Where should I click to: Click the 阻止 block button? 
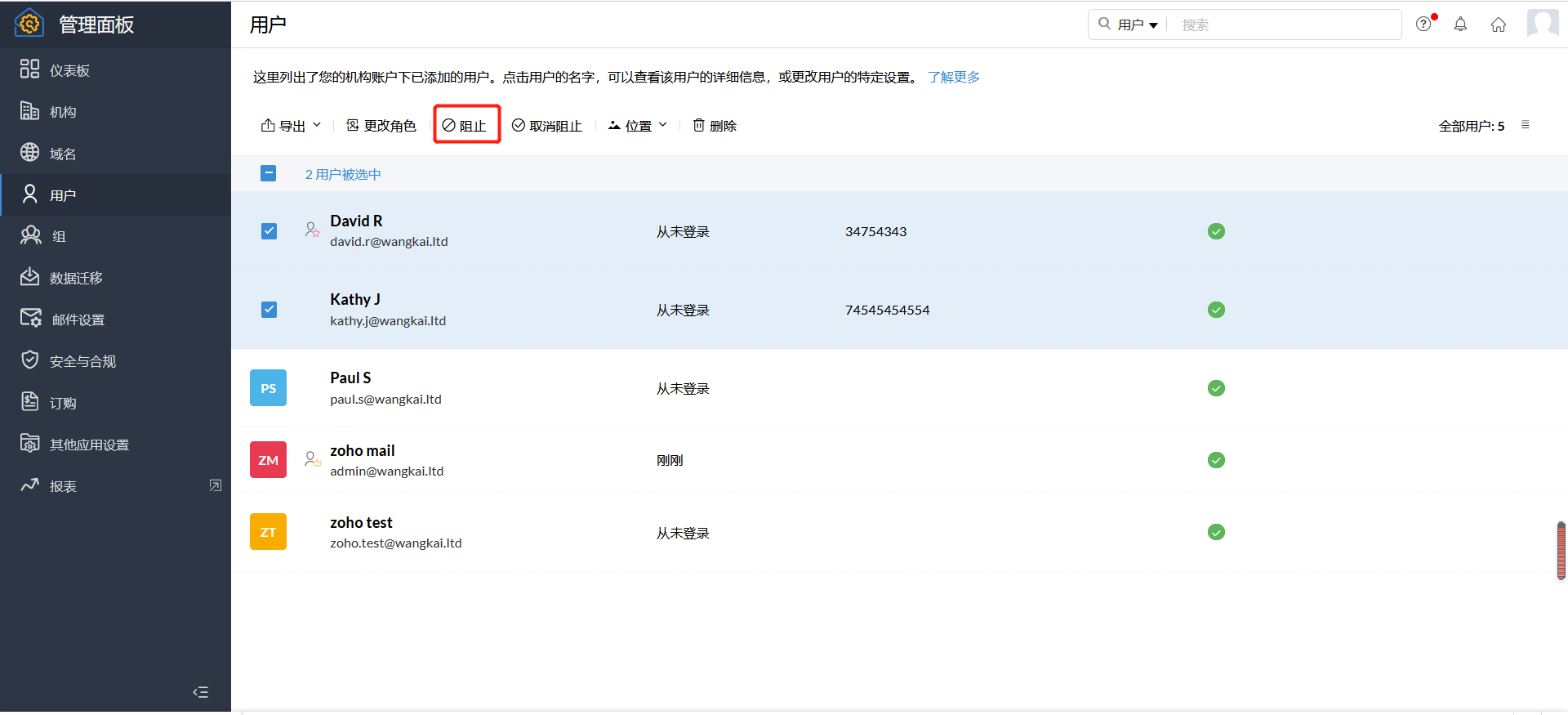[465, 126]
